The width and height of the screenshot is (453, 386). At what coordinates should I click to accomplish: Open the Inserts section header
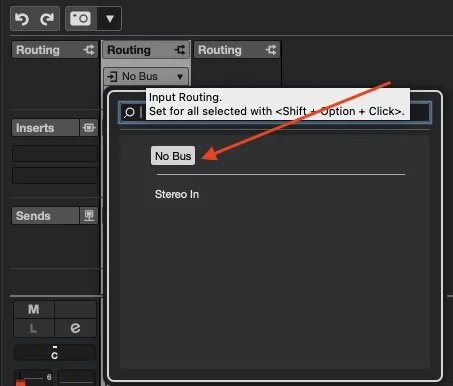coord(45,128)
